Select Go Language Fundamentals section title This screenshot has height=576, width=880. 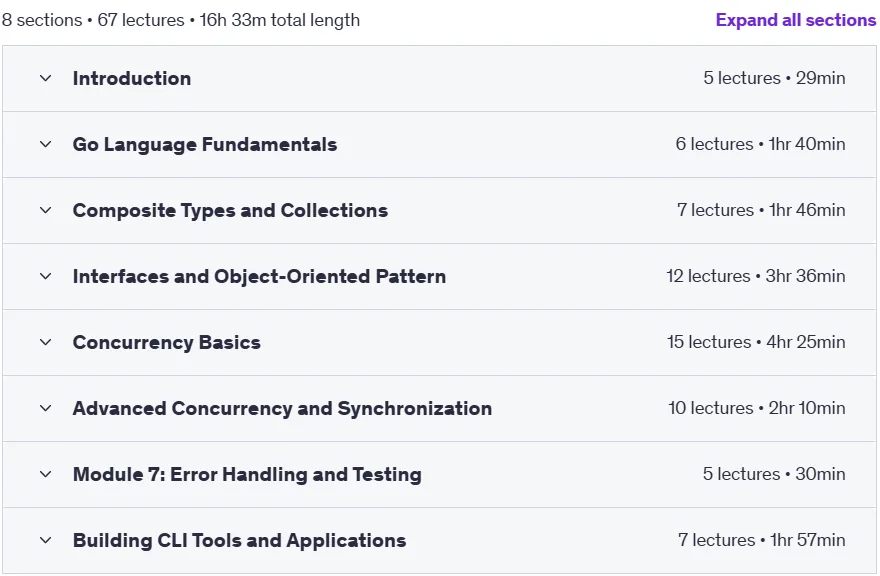pyautogui.click(x=205, y=144)
